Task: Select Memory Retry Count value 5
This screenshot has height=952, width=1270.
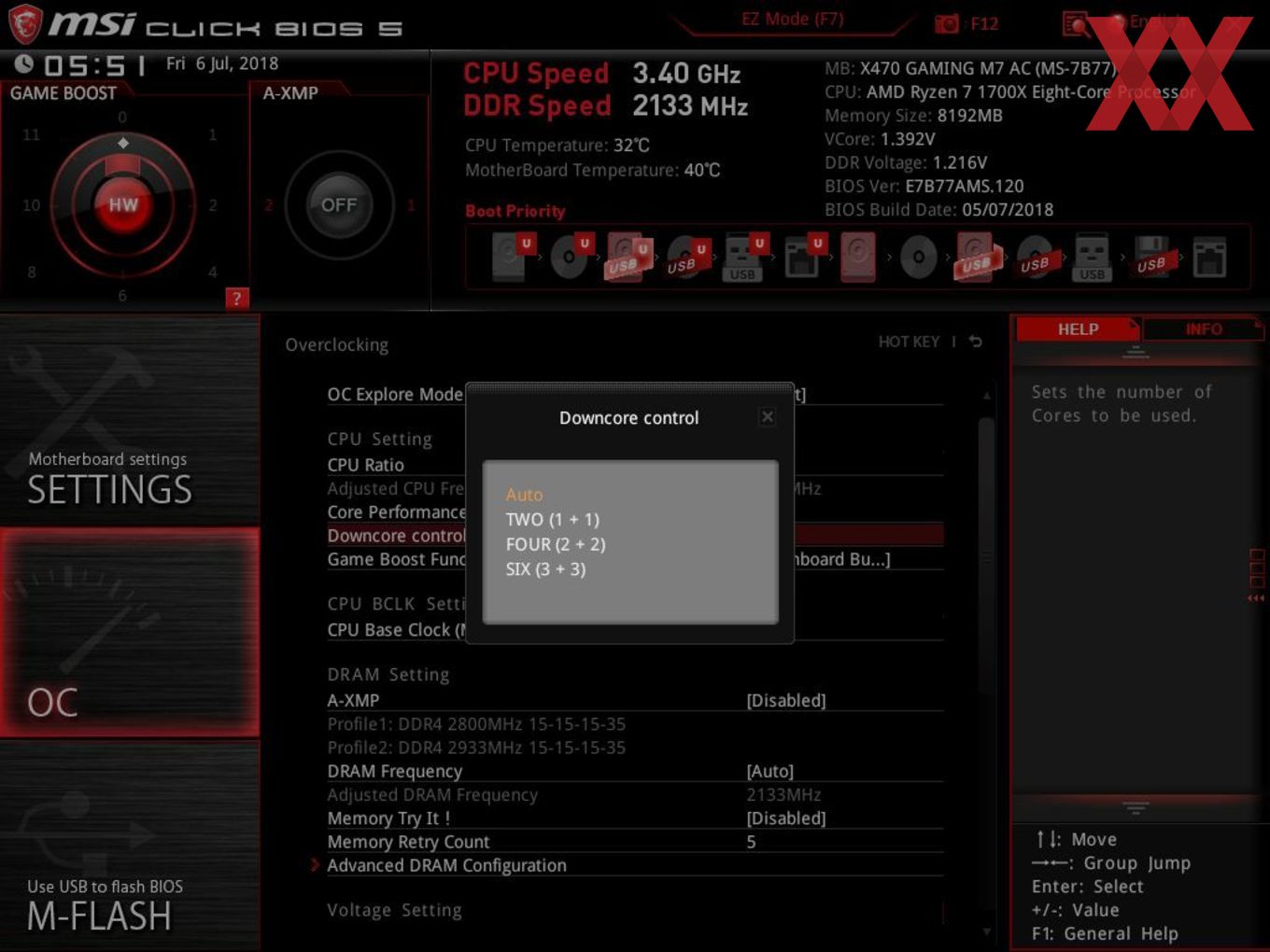Action: click(x=751, y=842)
